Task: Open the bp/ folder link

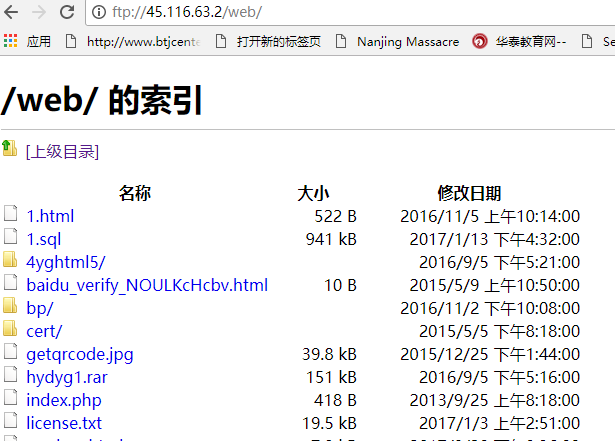Action: [40, 308]
